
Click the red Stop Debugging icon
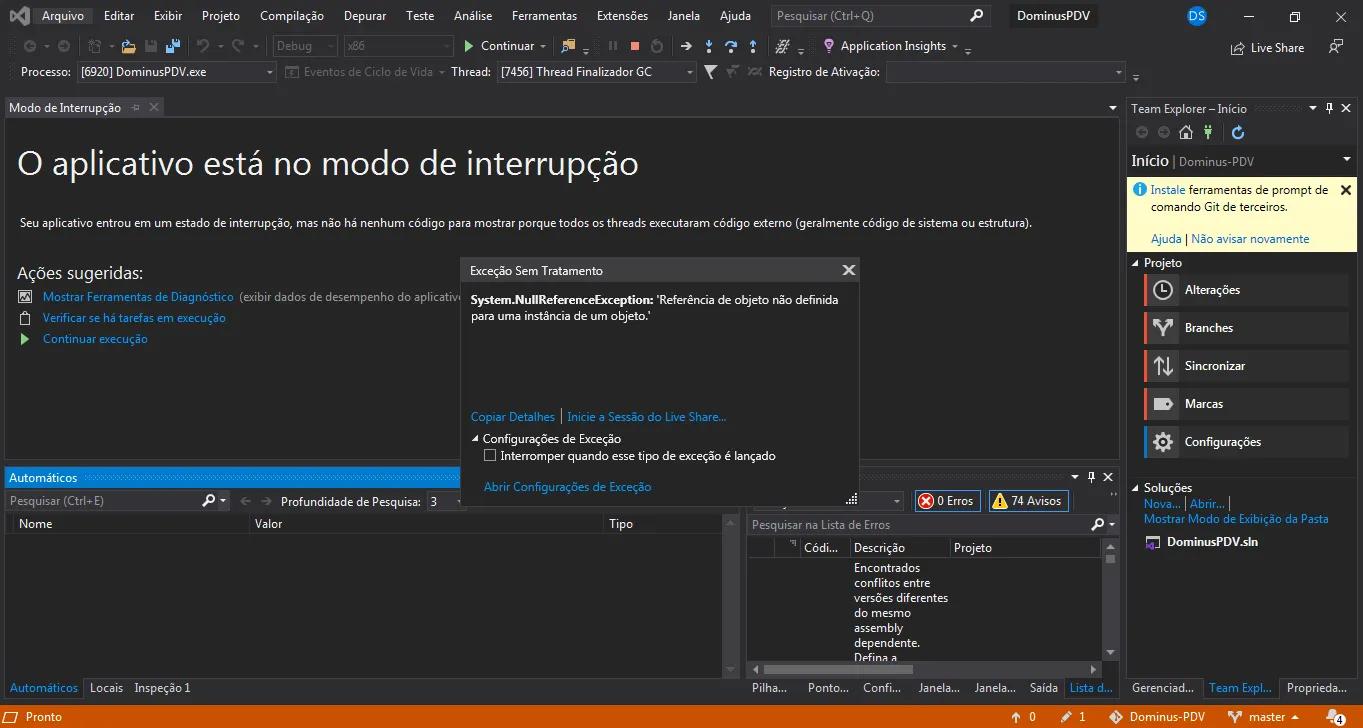tap(636, 46)
